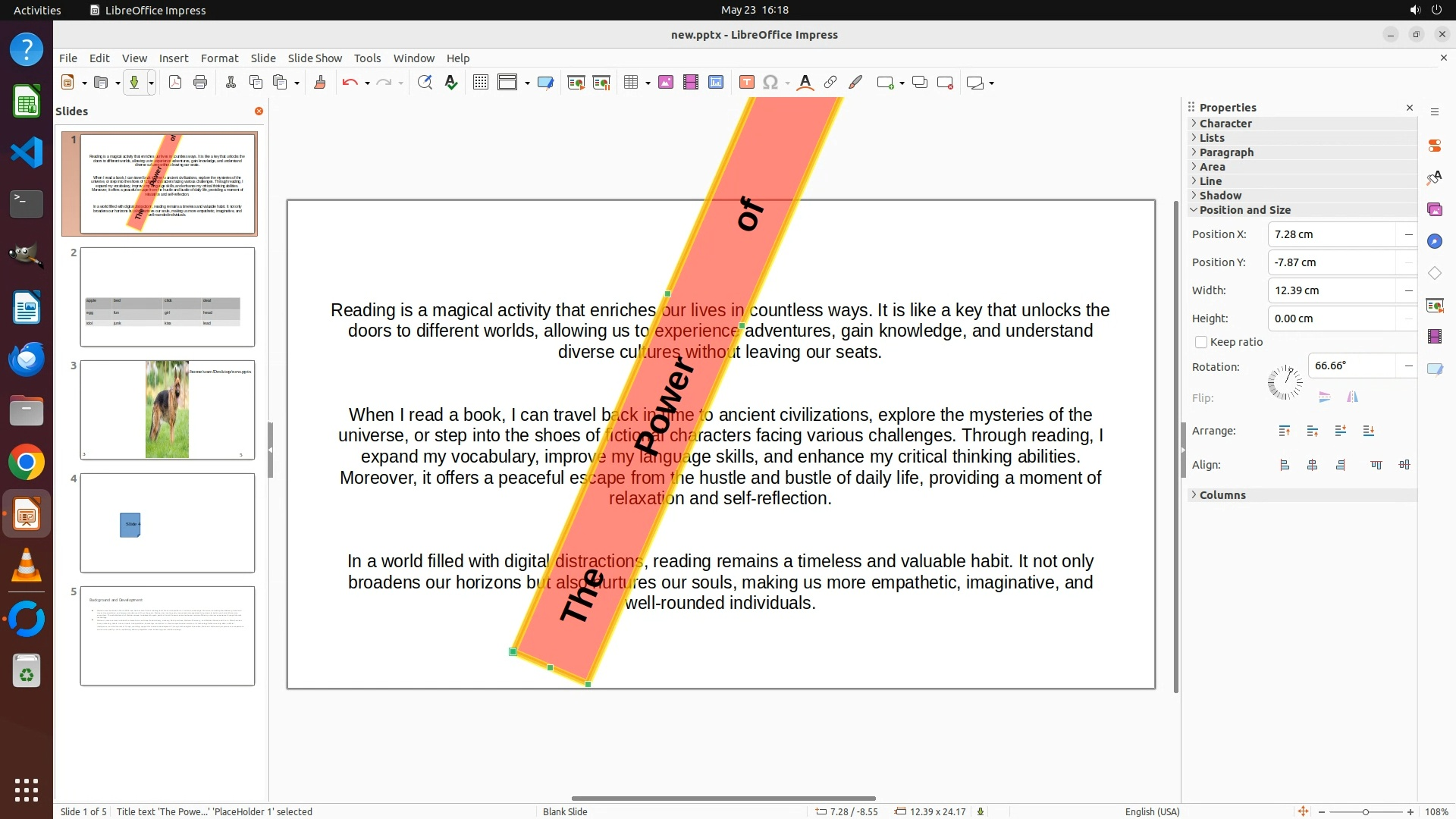Expand the Character section
The width and height of the screenshot is (1456, 819).
coord(1225,124)
